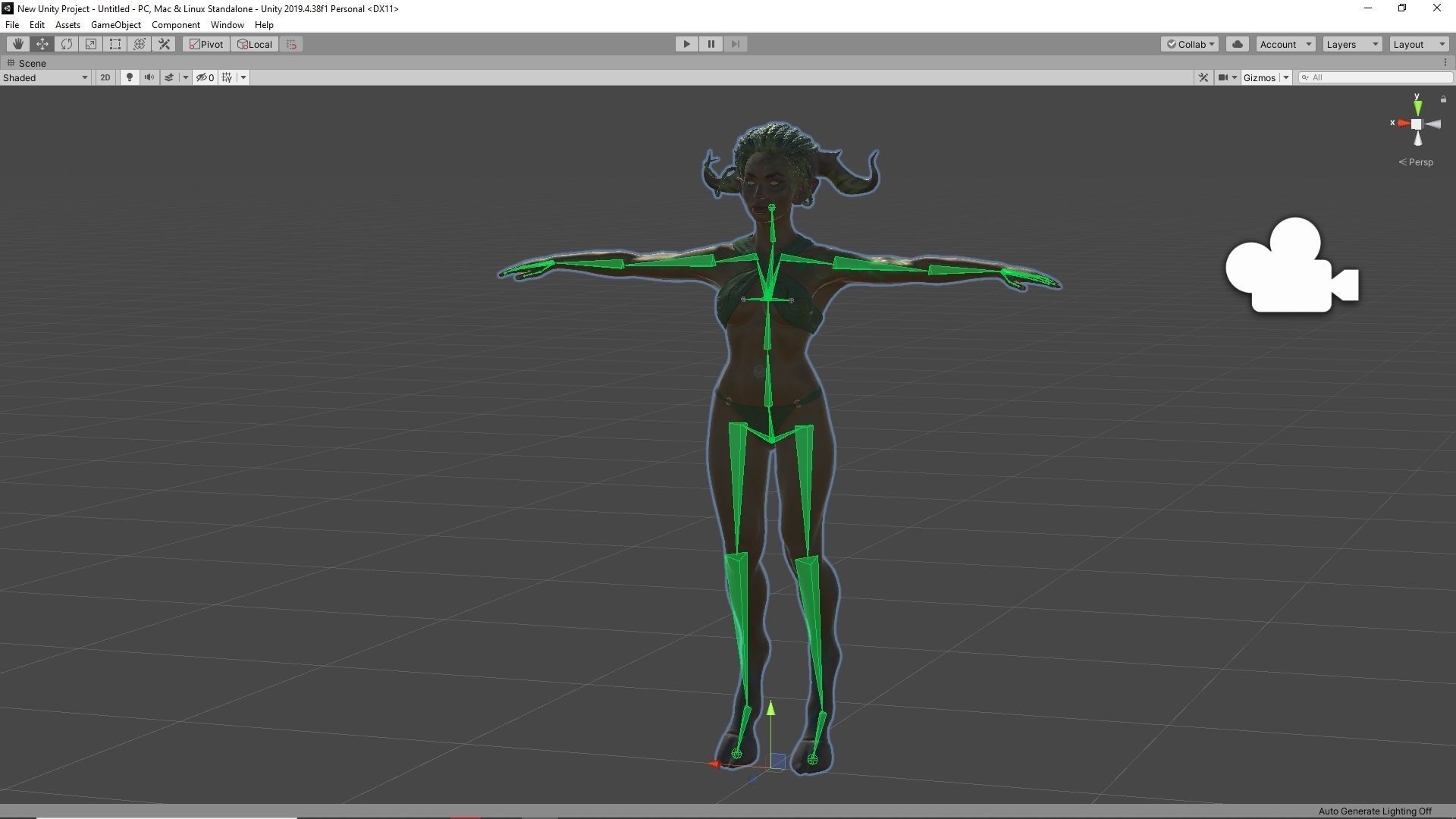Image resolution: width=1456 pixels, height=819 pixels.
Task: Toggle 2D view mode
Action: pyautogui.click(x=105, y=77)
